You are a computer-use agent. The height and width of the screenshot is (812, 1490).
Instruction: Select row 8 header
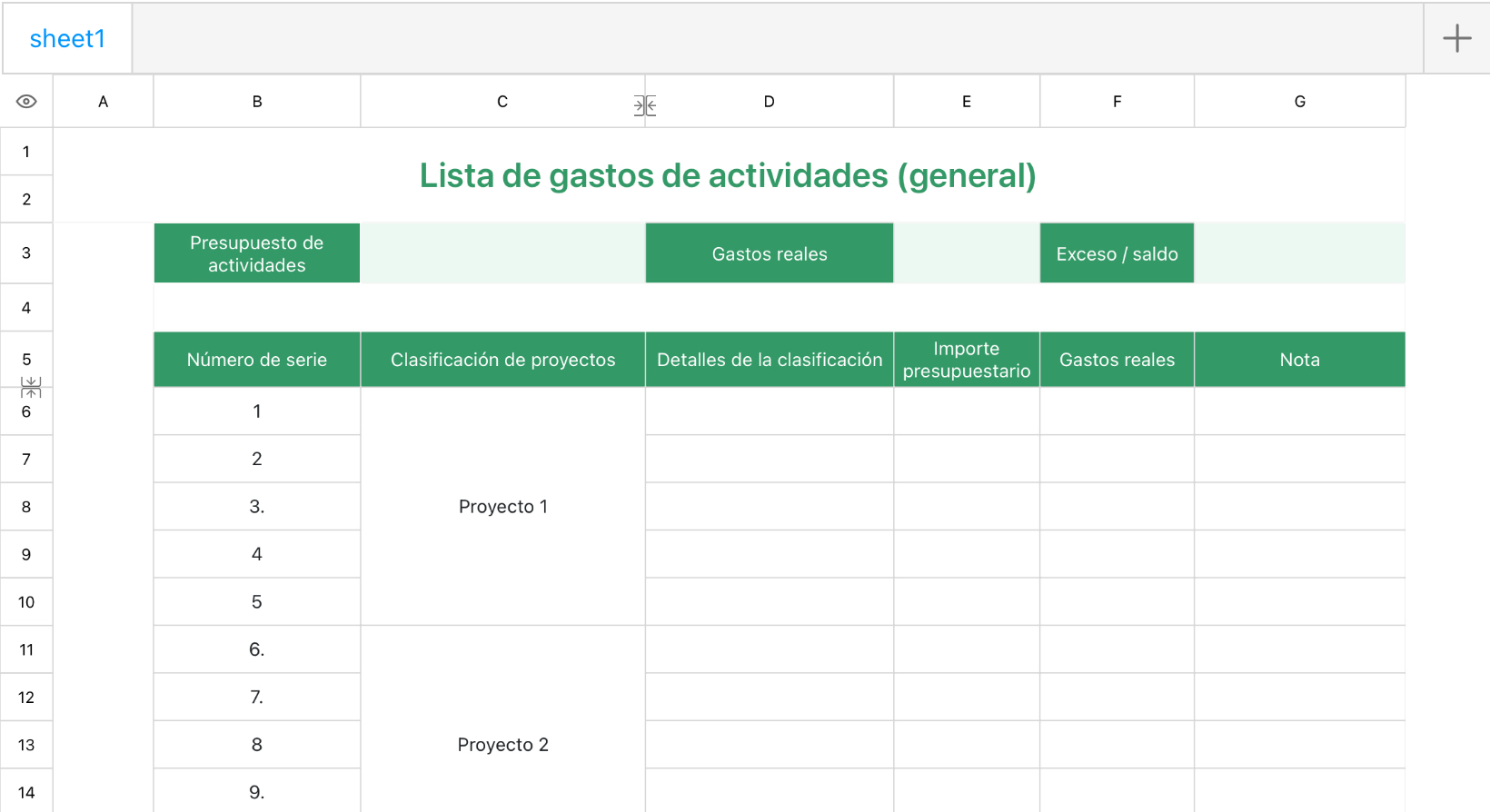26,507
